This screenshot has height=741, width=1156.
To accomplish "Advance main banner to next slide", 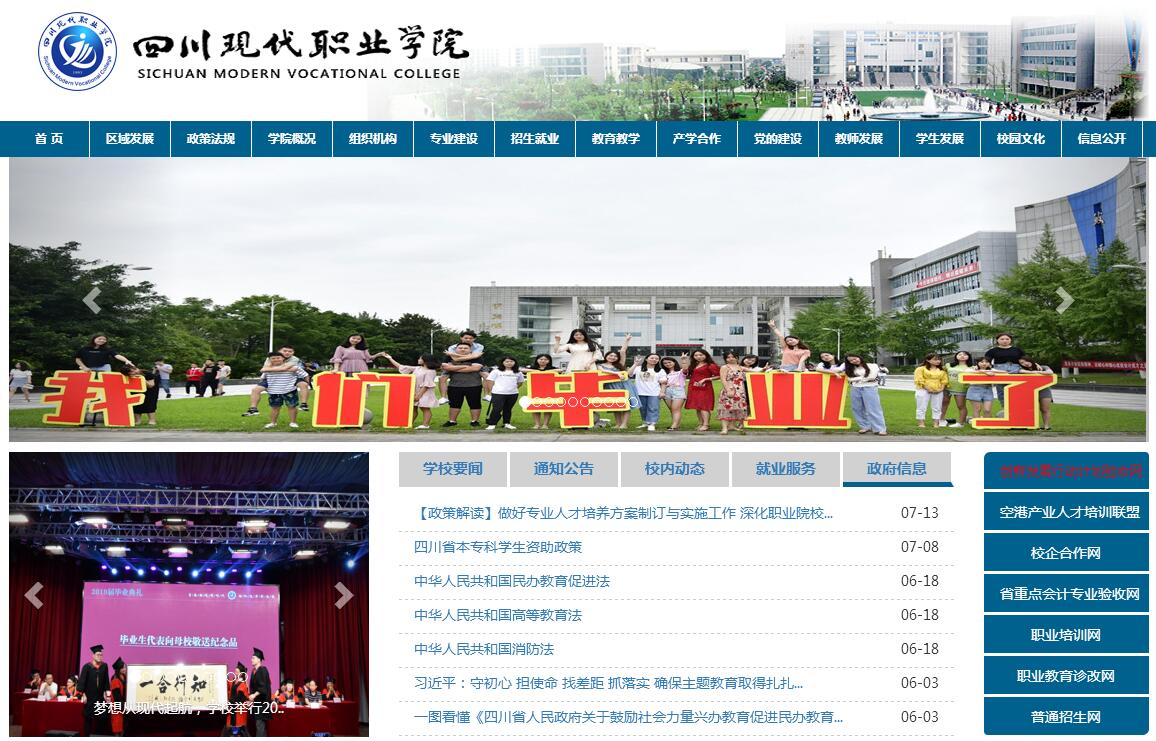I will 1064,300.
